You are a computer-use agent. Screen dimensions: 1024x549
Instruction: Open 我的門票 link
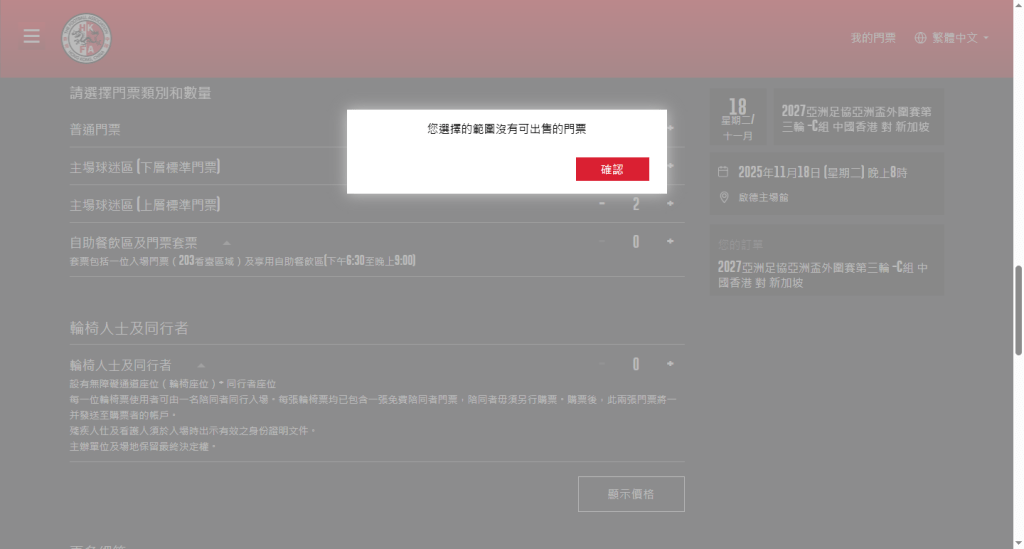click(872, 38)
